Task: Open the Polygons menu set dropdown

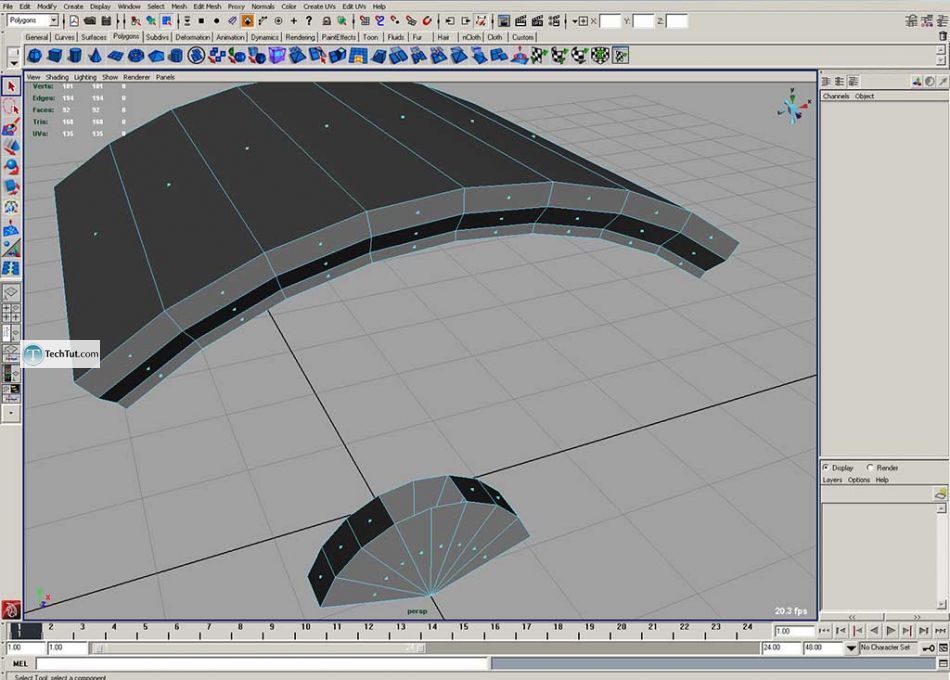Action: (x=54, y=20)
